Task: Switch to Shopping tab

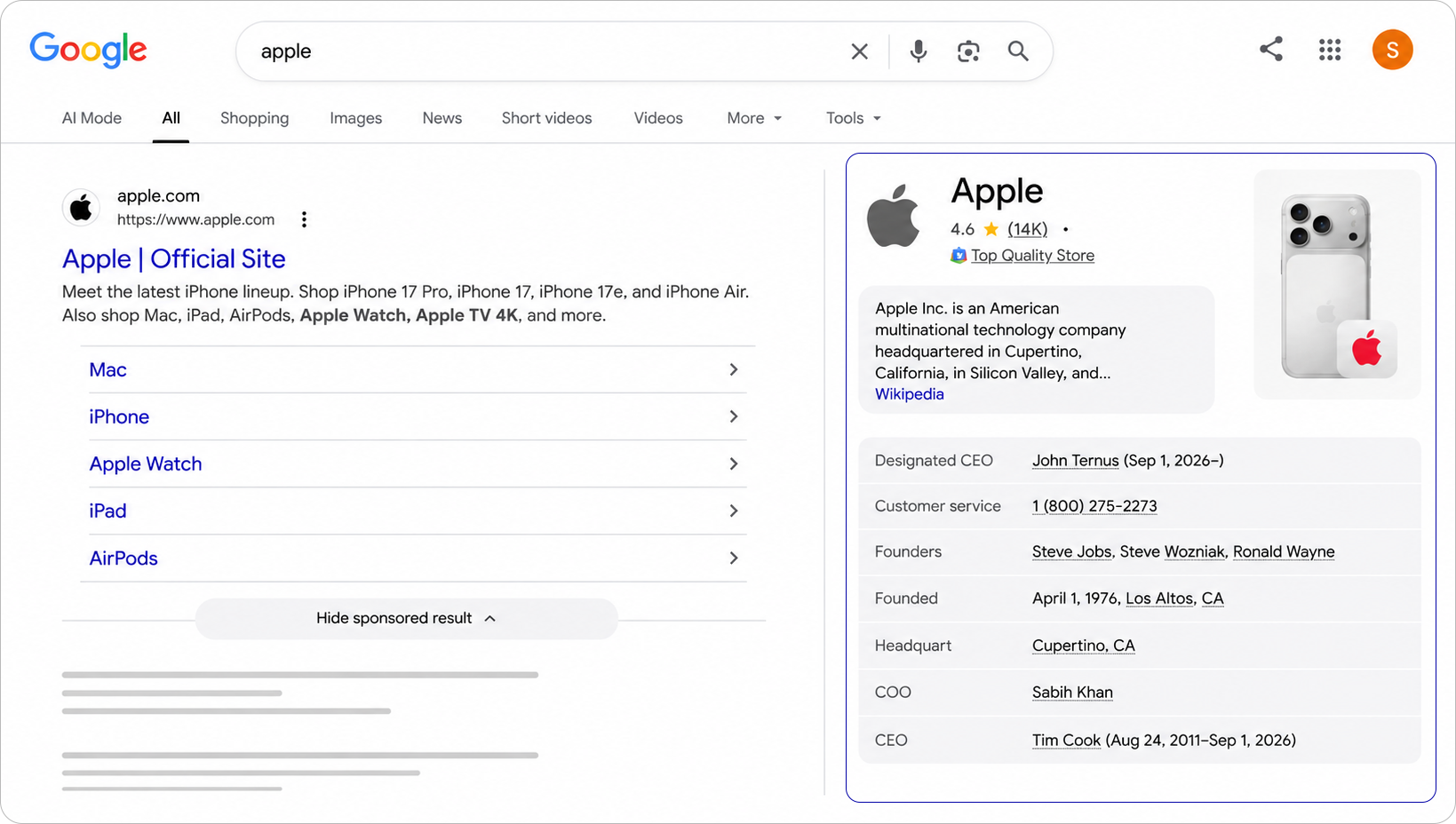Action: coord(254,118)
